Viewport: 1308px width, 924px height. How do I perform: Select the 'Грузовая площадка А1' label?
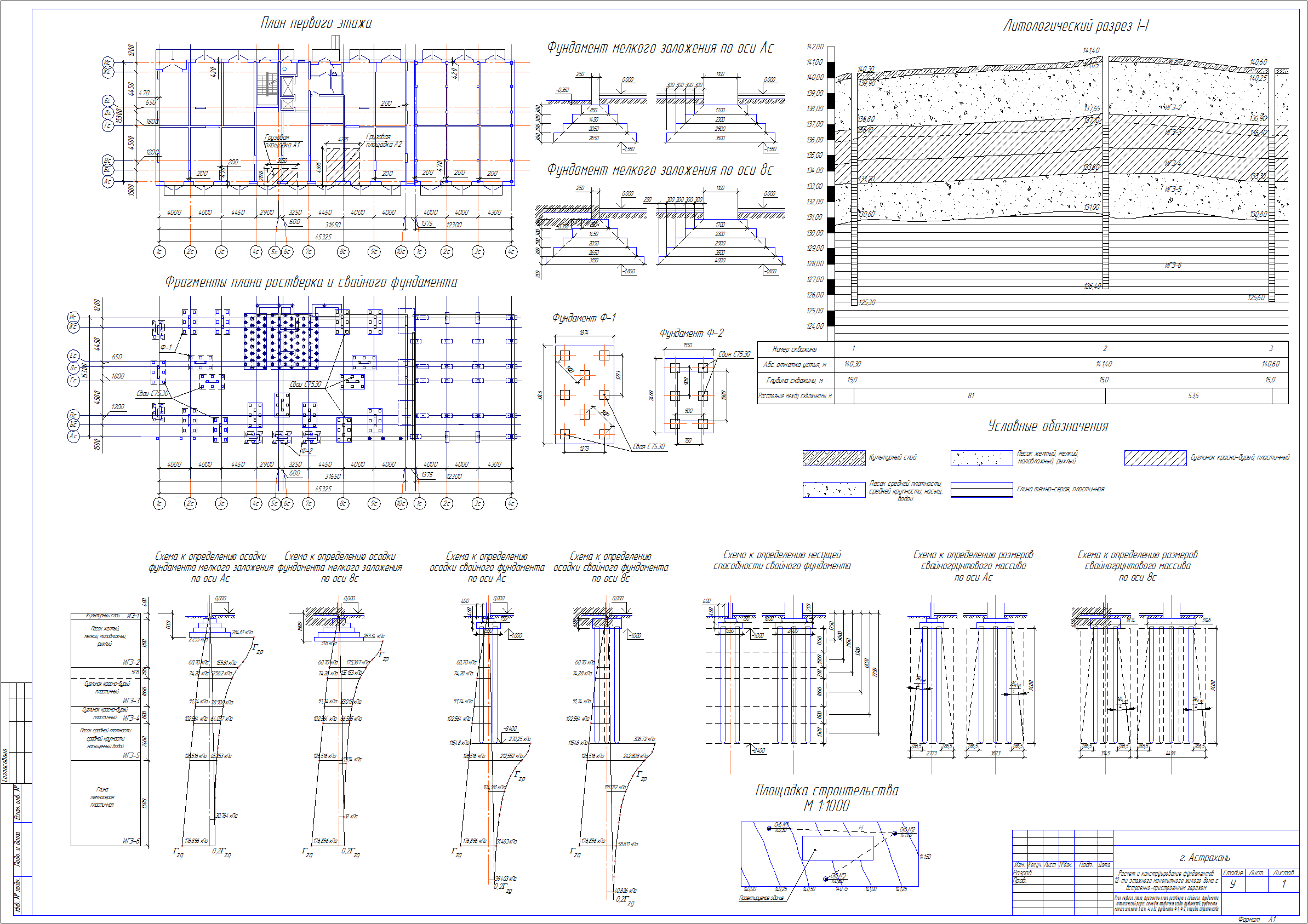(282, 141)
